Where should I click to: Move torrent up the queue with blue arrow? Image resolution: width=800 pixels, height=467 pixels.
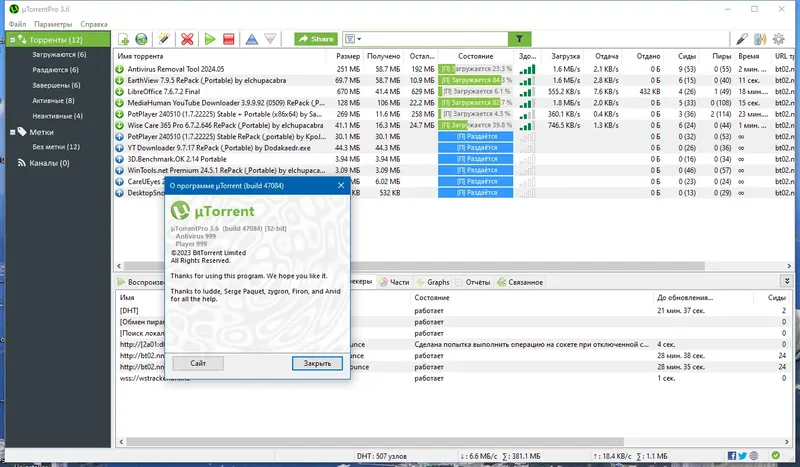click(x=252, y=39)
